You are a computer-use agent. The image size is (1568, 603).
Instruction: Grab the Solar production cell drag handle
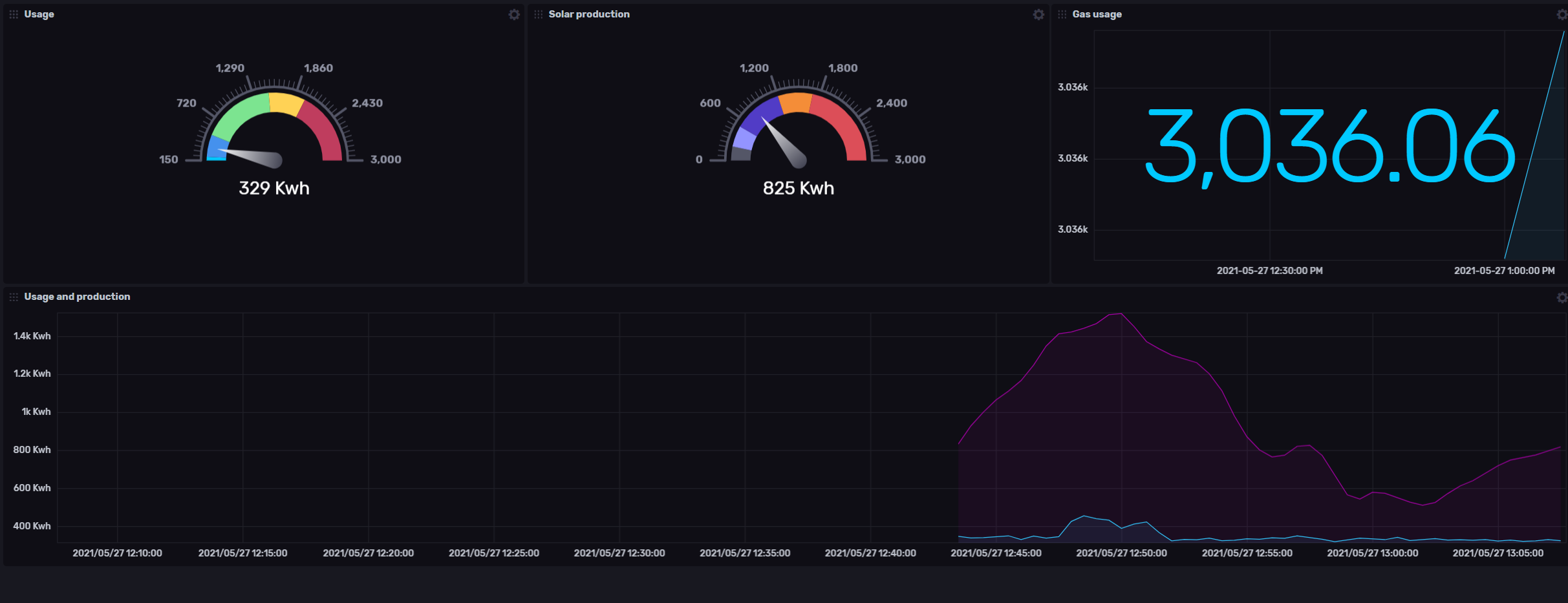coord(538,14)
